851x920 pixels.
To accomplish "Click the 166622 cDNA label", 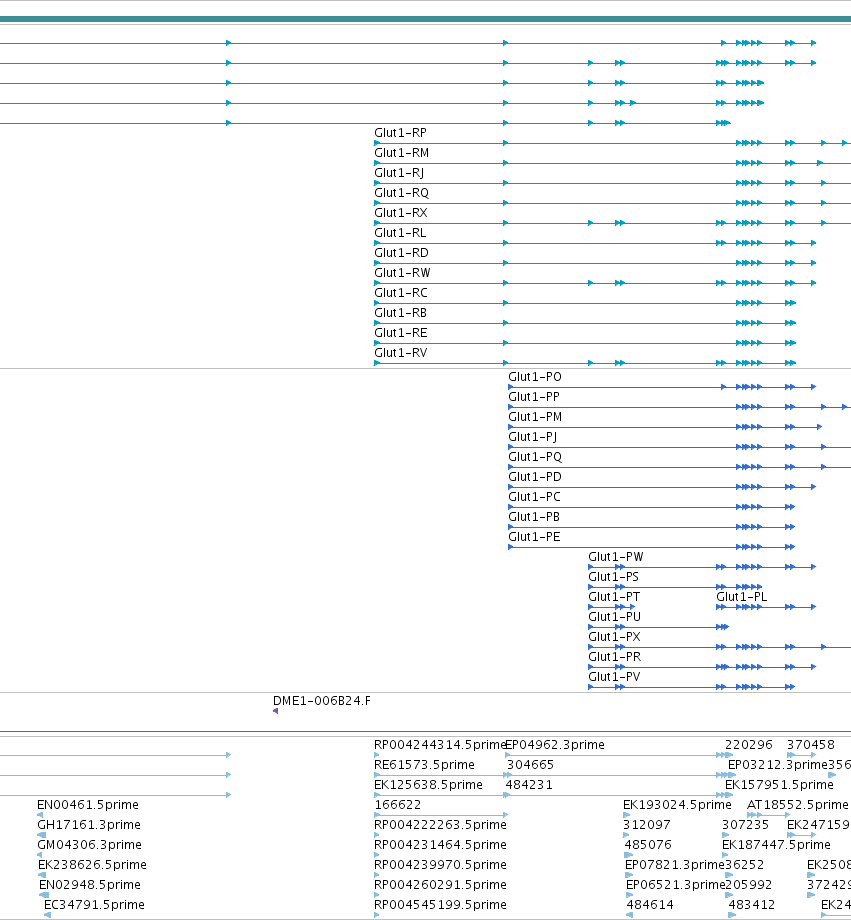I will (397, 804).
